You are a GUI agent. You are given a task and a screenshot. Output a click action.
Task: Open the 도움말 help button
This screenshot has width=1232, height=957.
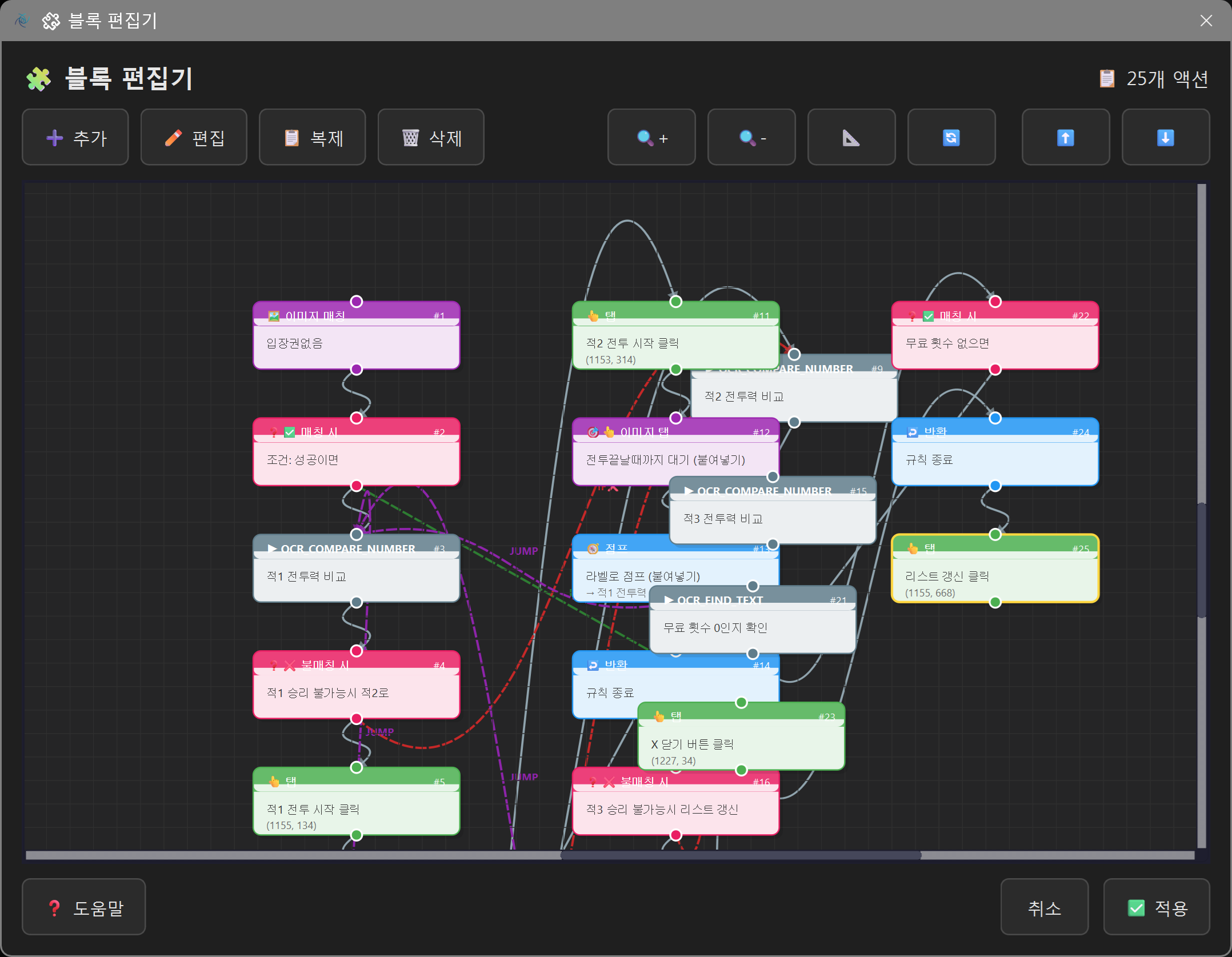pos(84,907)
